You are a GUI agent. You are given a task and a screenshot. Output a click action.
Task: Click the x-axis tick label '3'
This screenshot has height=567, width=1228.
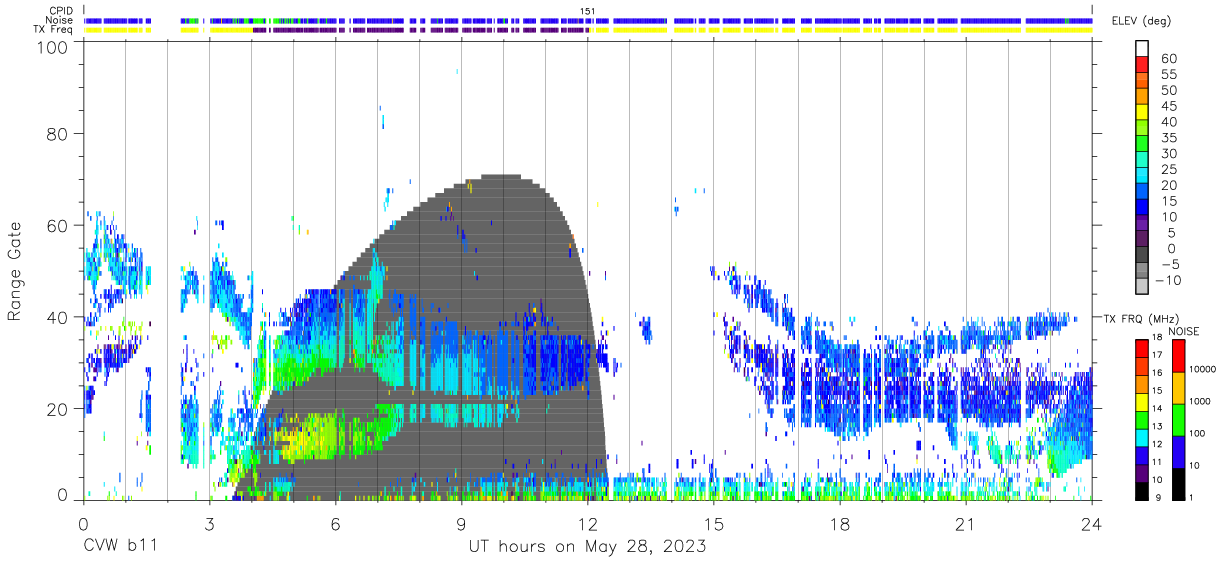[x=209, y=524]
